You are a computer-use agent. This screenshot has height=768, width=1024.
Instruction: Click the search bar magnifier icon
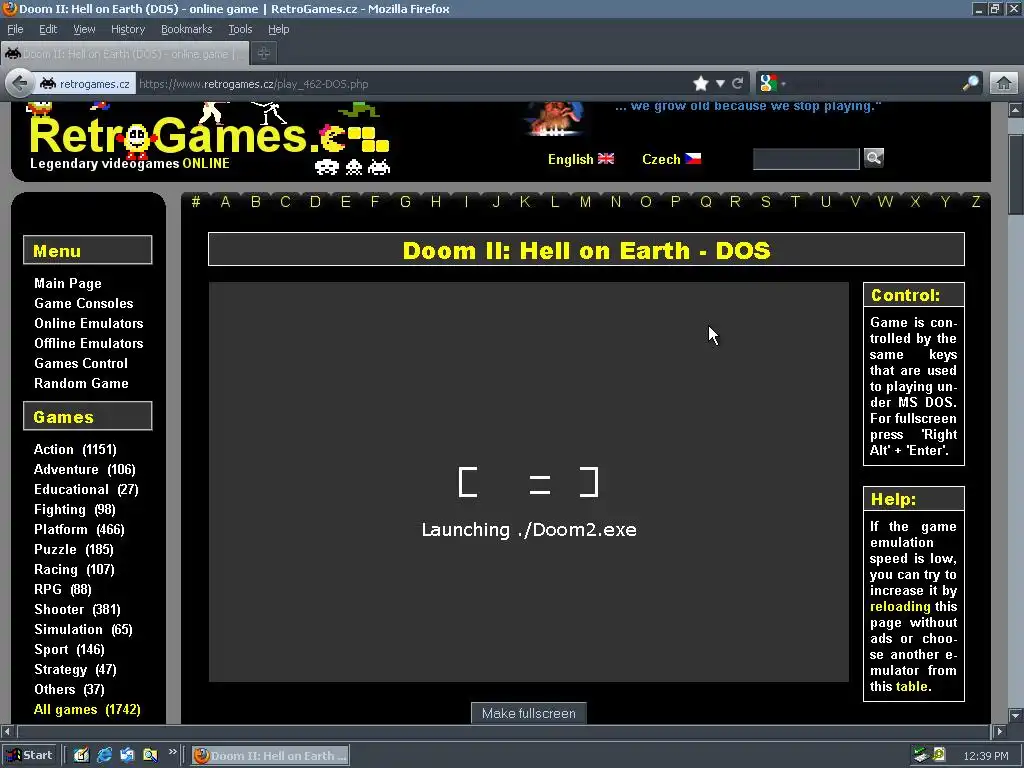tap(970, 84)
